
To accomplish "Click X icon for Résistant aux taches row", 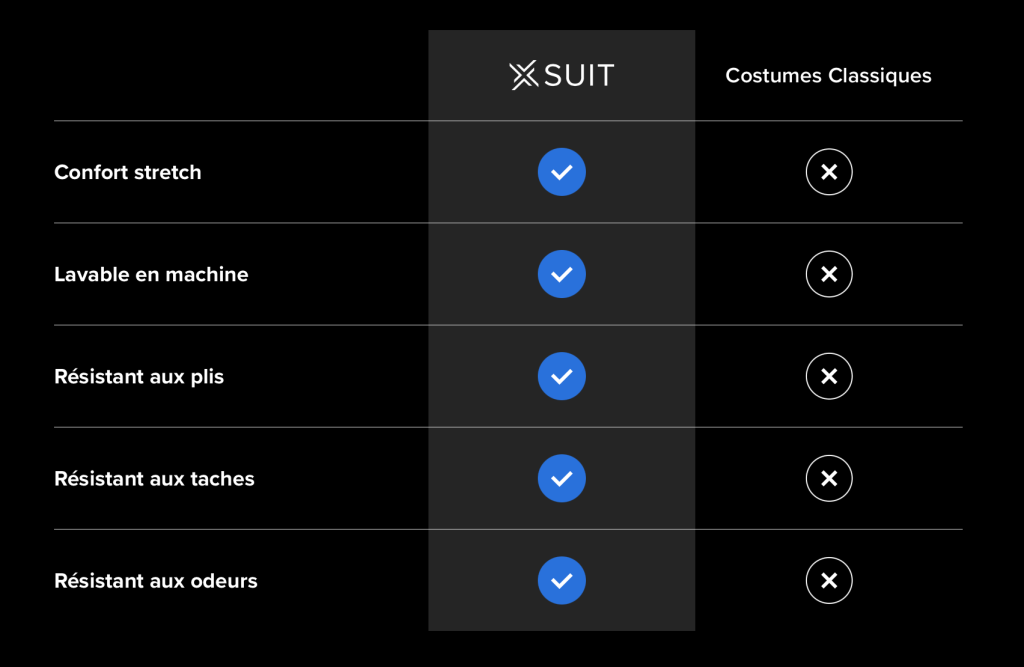I will coord(829,478).
